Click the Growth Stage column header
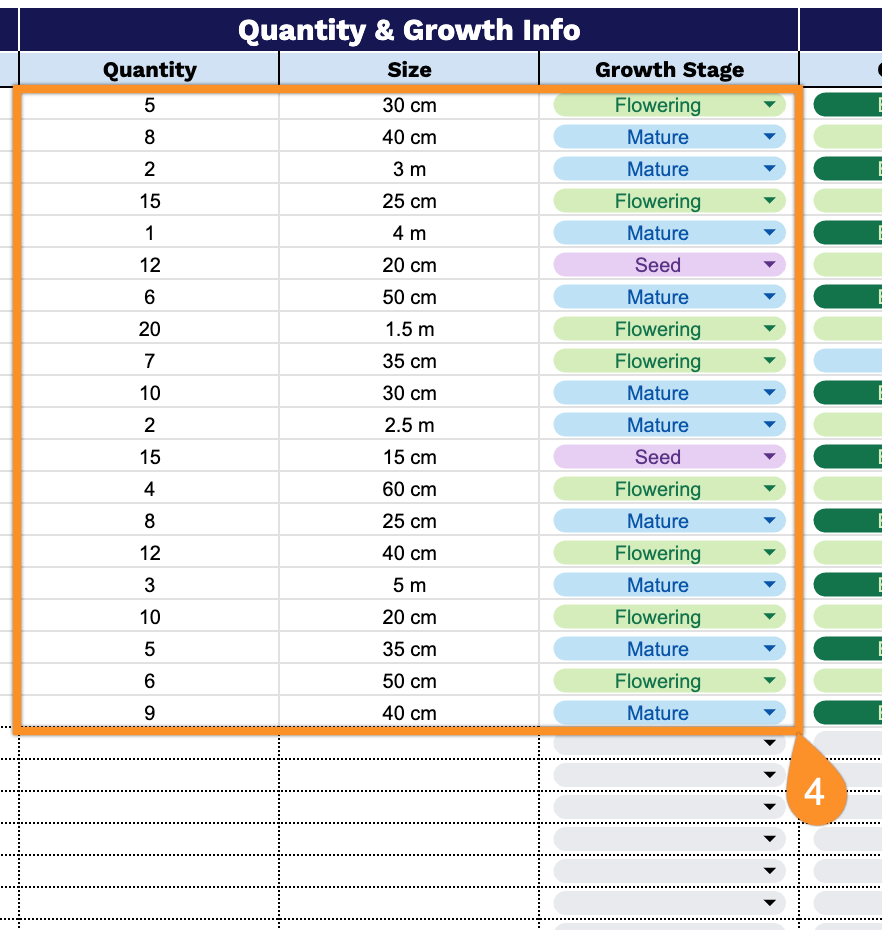The width and height of the screenshot is (882, 930). (x=669, y=69)
